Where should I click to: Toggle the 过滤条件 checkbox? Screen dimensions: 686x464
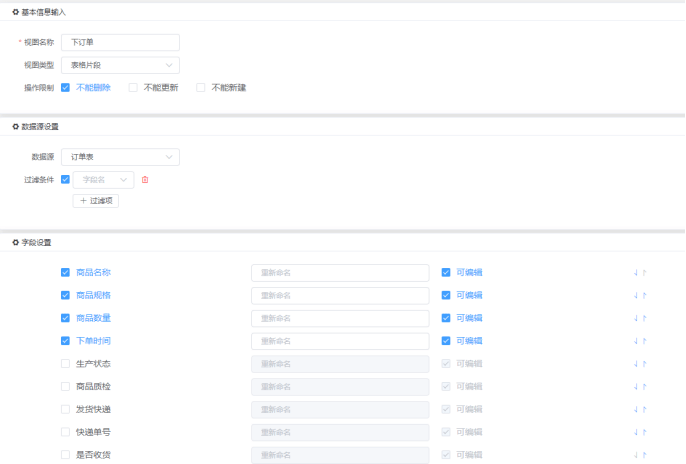point(65,179)
